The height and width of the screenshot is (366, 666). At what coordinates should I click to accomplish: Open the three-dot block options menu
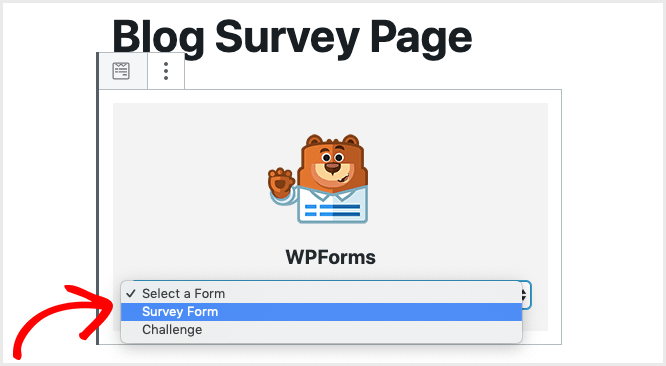[x=166, y=71]
